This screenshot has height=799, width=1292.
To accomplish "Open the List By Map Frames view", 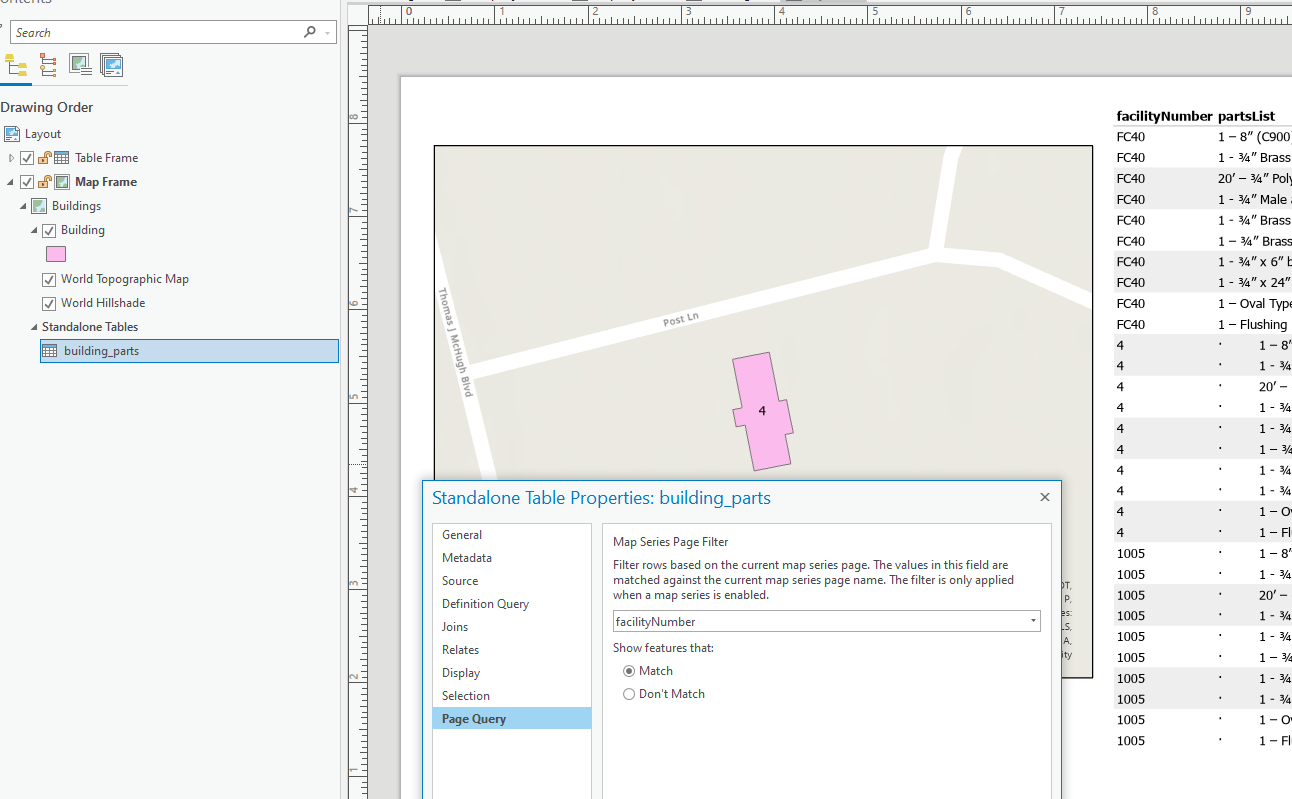I will [79, 64].
